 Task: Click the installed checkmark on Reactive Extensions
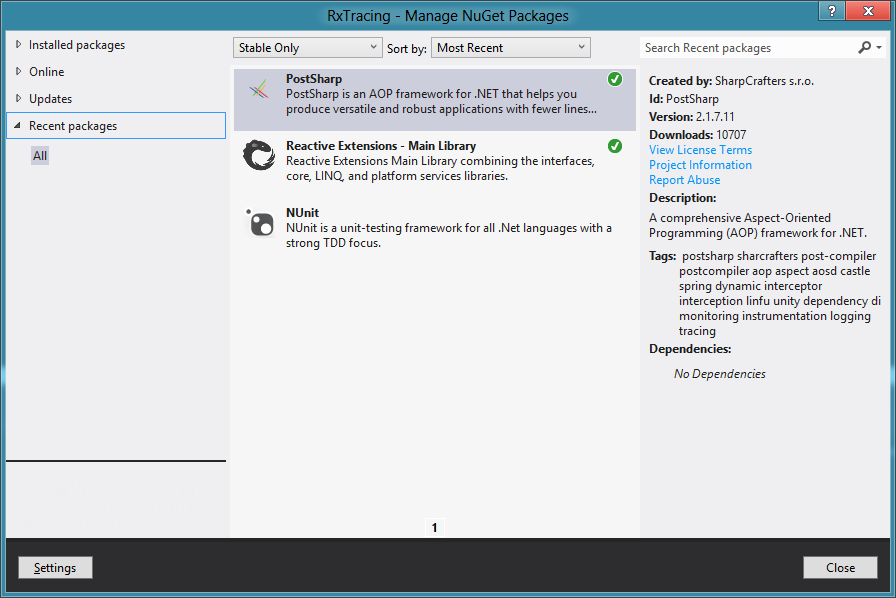pos(614,145)
